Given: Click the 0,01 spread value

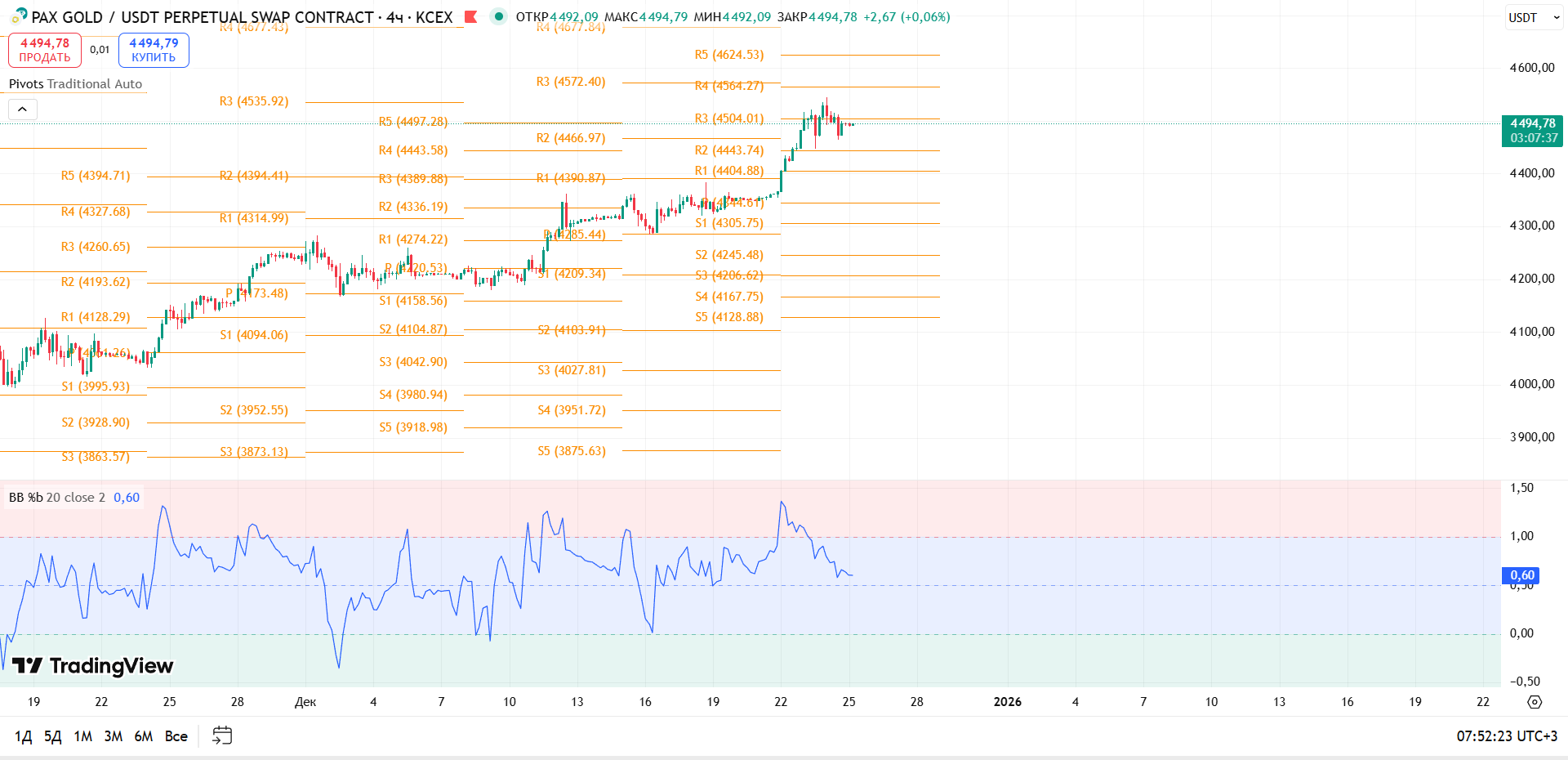Looking at the screenshot, I should click(100, 50).
